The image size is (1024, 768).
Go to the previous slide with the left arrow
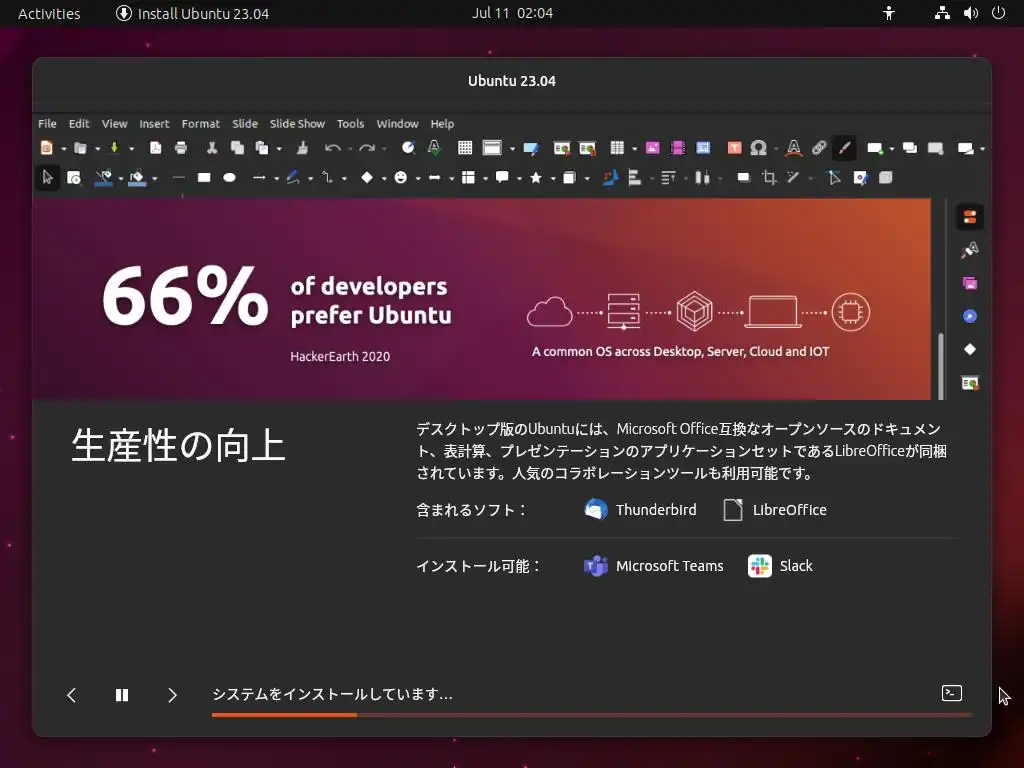(72, 695)
